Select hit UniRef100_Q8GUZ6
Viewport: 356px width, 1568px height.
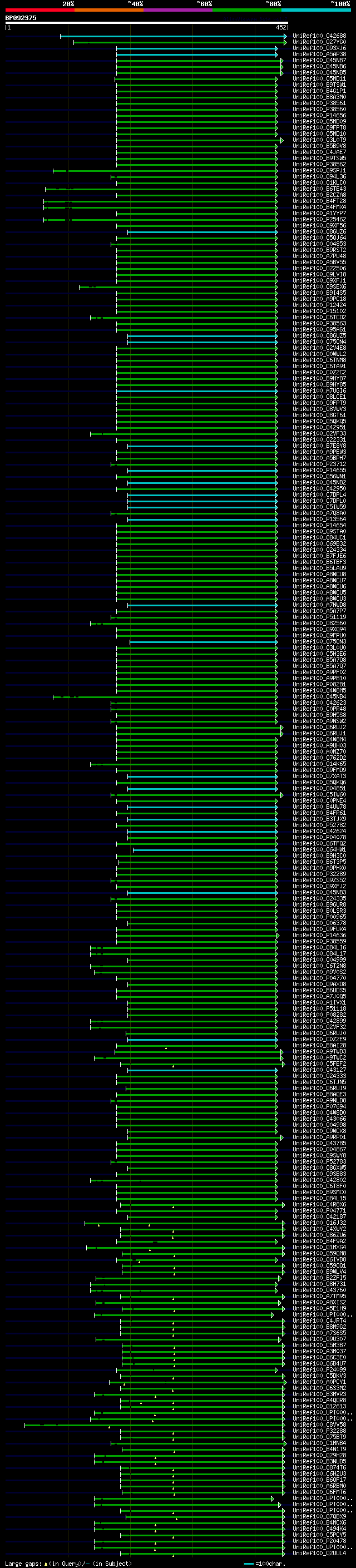point(319,231)
